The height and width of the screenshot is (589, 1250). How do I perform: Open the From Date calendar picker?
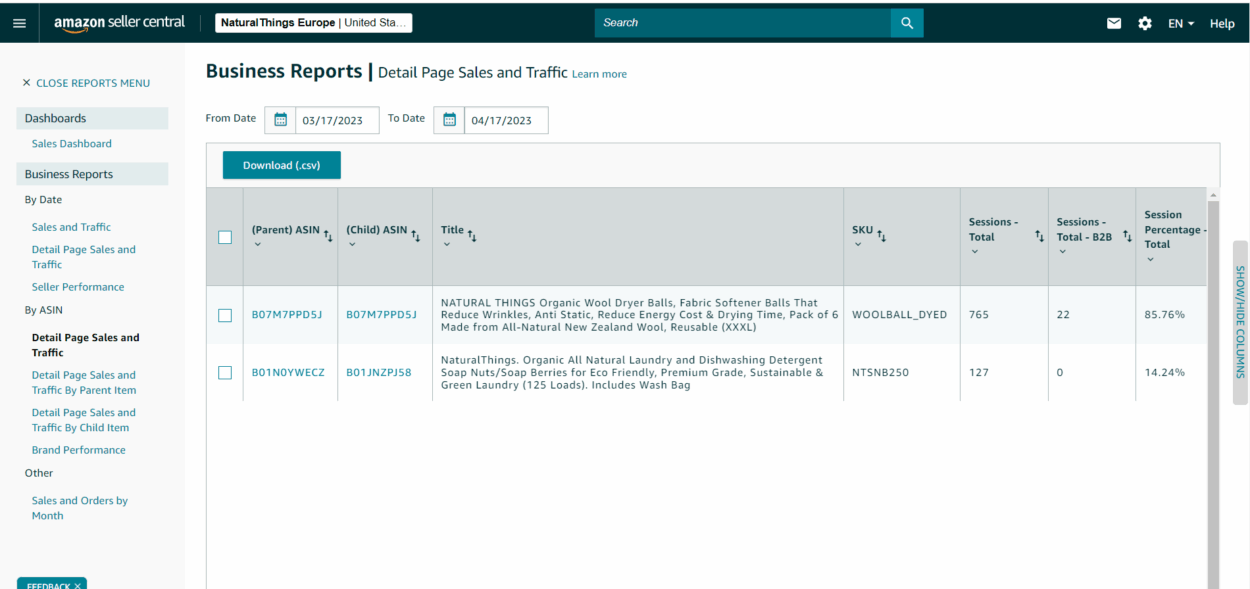click(x=280, y=120)
